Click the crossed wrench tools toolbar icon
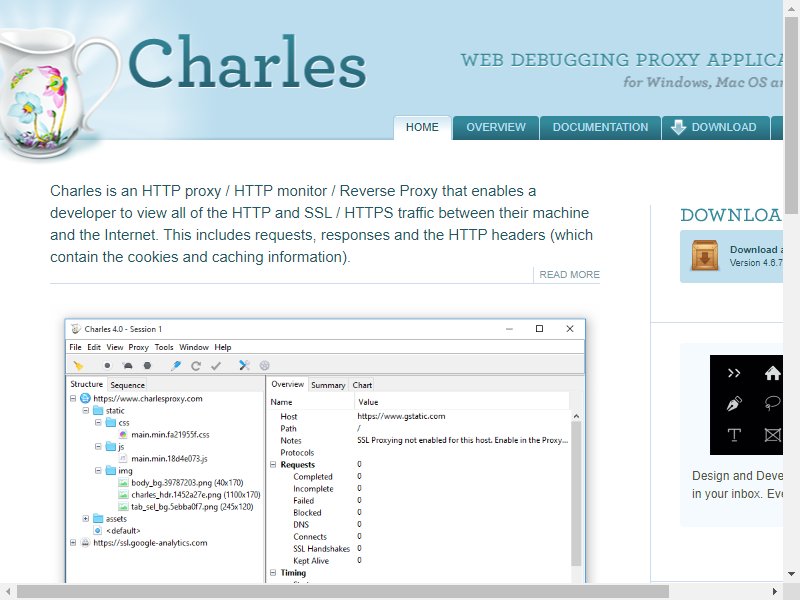 (244, 365)
